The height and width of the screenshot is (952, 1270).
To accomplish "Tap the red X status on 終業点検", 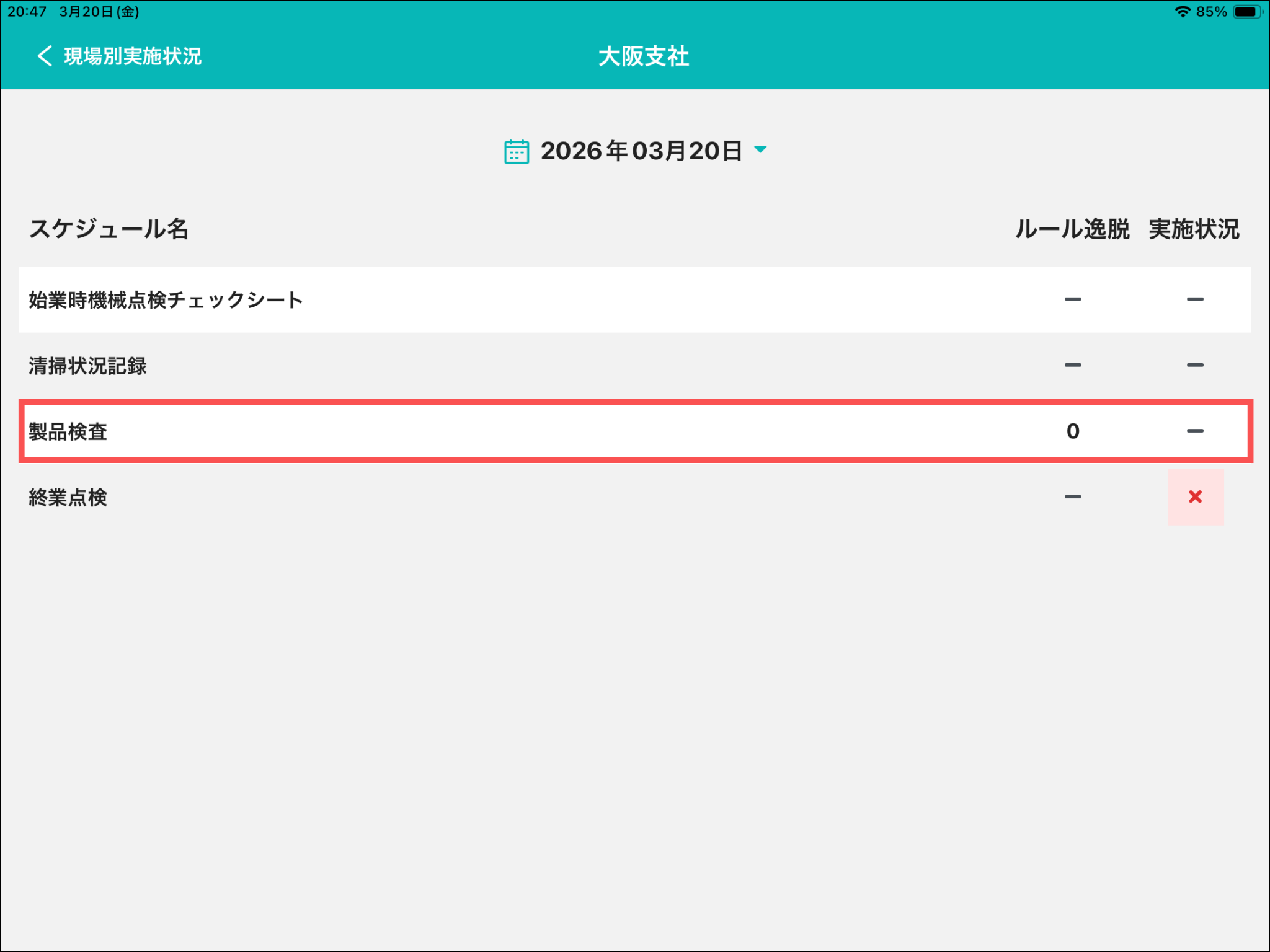I will (1195, 497).
